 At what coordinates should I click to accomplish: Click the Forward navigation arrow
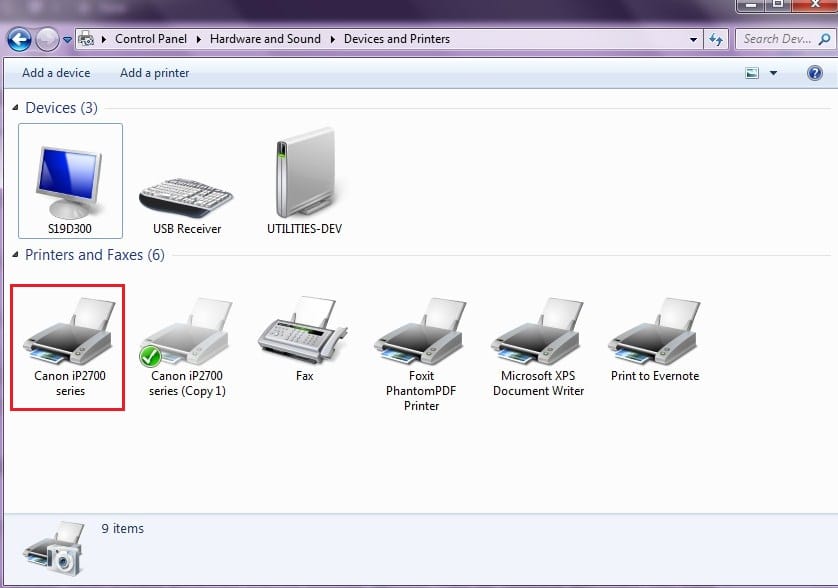(47, 40)
